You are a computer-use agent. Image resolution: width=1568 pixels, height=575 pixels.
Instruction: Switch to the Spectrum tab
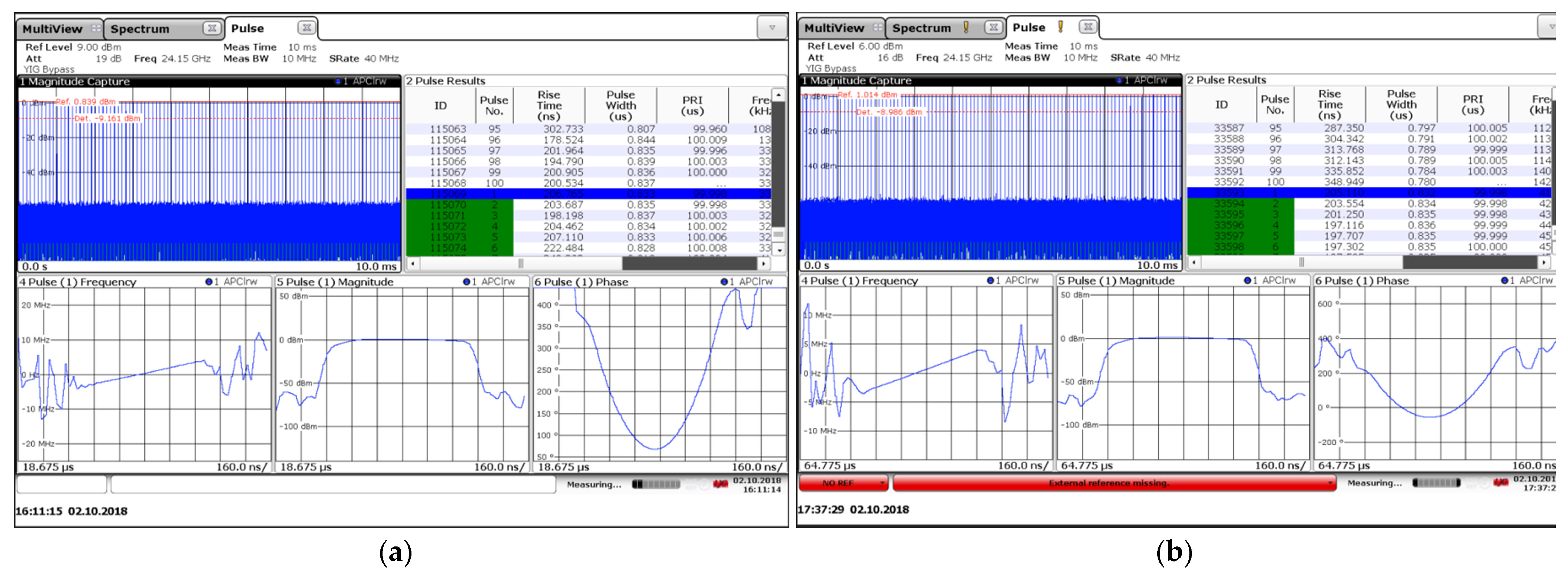[x=140, y=29]
